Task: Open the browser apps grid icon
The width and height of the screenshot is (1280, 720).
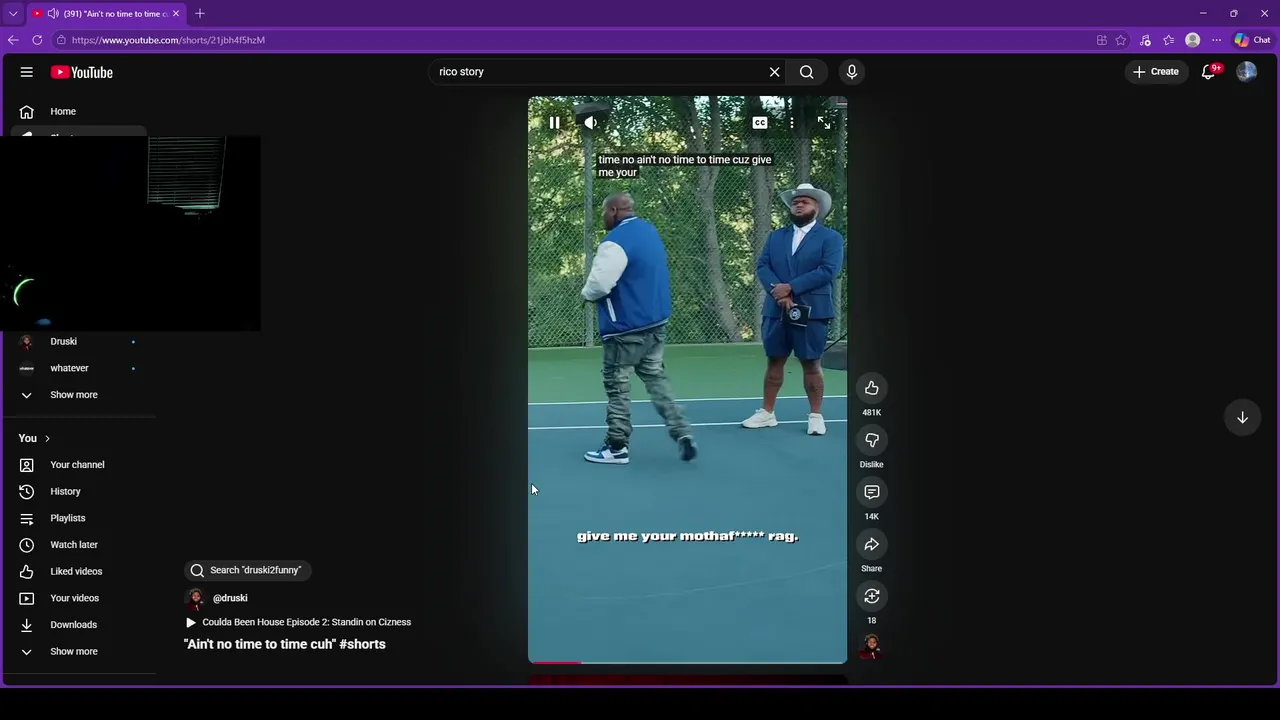Action: [x=1102, y=40]
